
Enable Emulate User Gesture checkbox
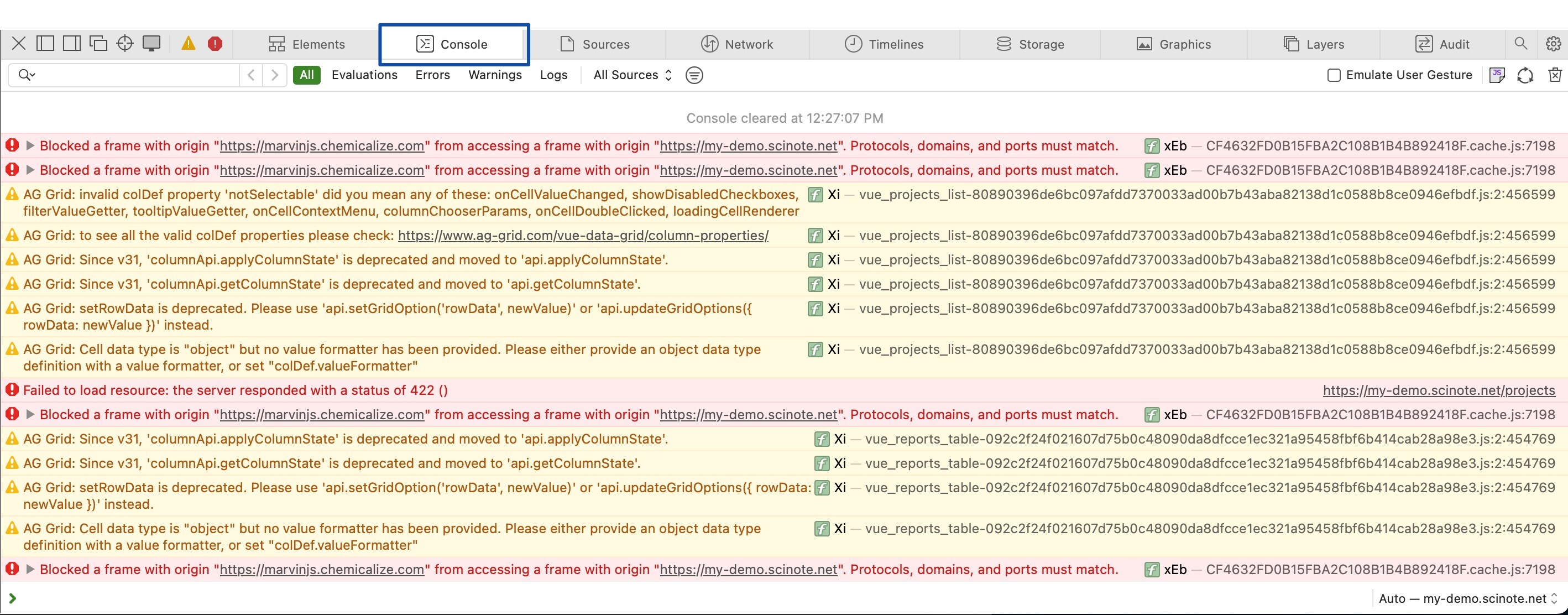tap(1334, 76)
